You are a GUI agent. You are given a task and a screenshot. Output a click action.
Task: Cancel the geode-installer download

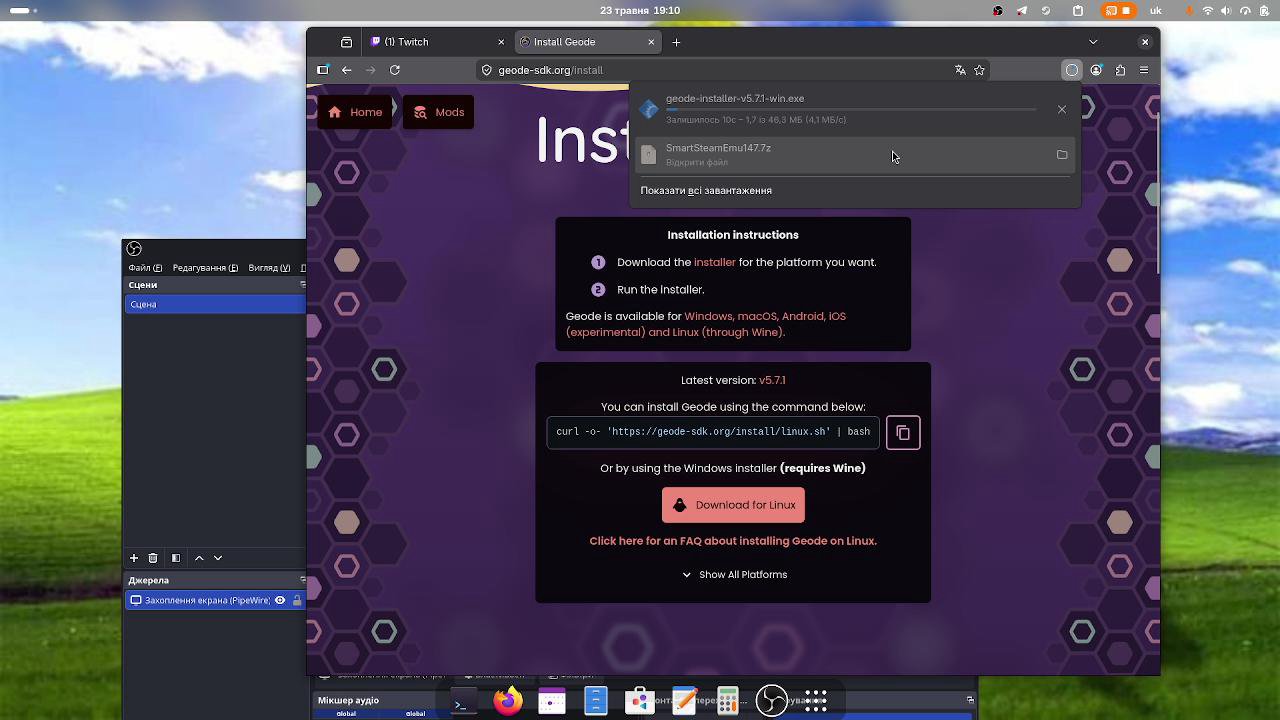point(1062,109)
